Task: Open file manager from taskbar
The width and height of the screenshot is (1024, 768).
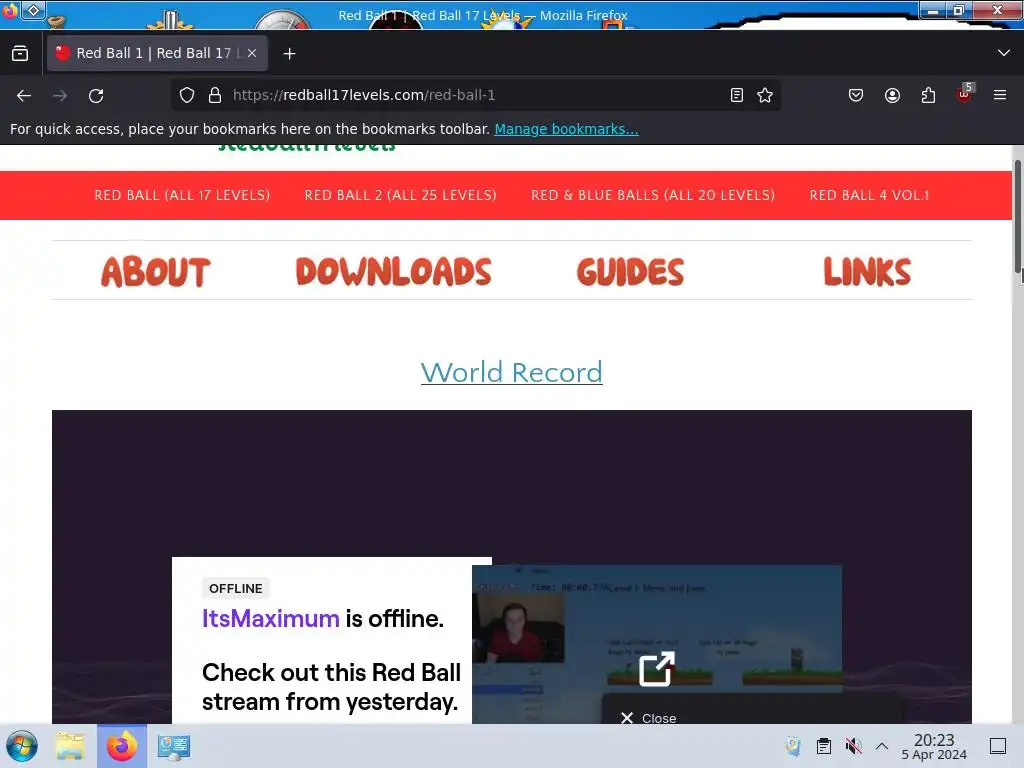Action: pyautogui.click(x=70, y=746)
